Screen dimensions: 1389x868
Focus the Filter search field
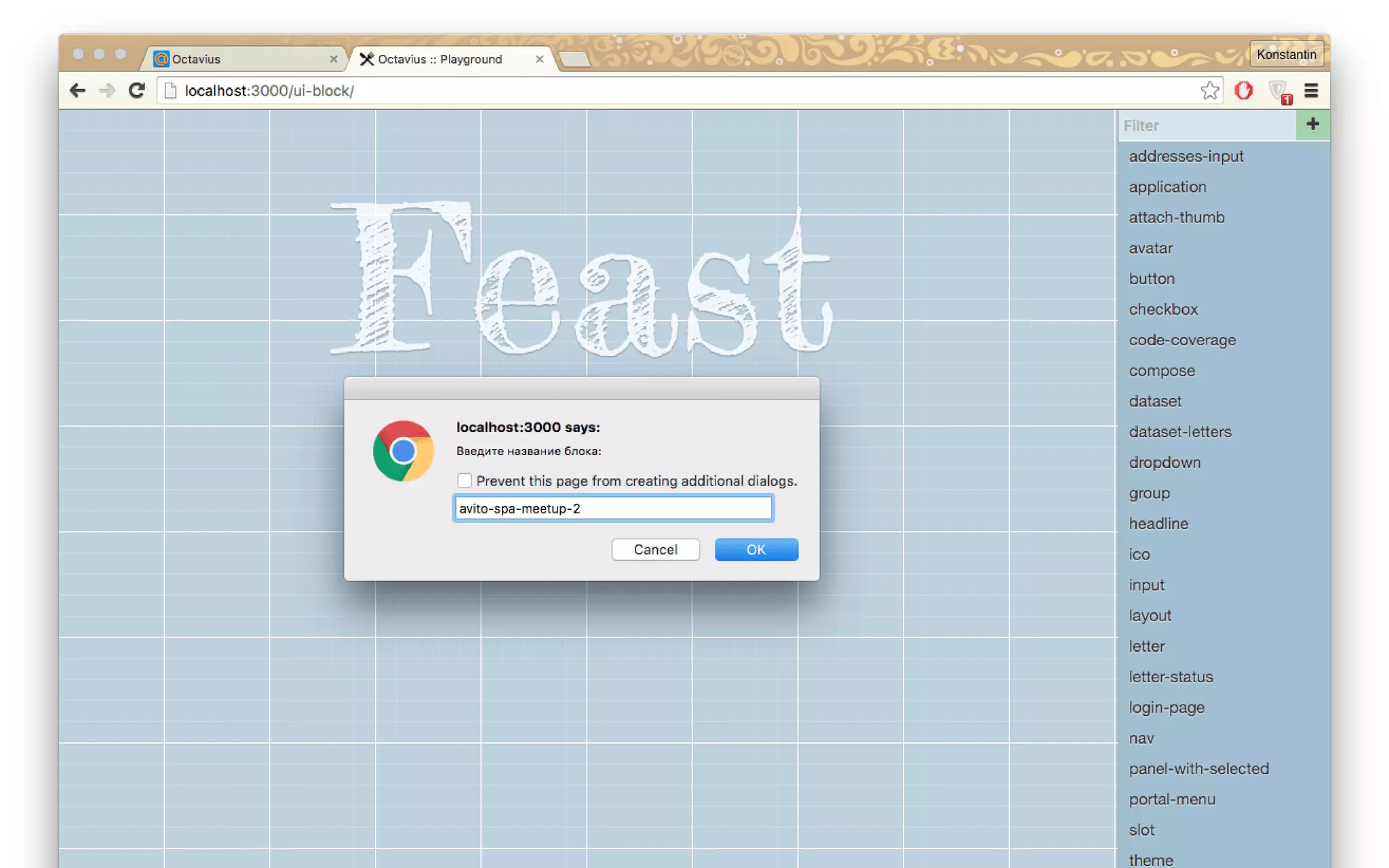[1206, 125]
